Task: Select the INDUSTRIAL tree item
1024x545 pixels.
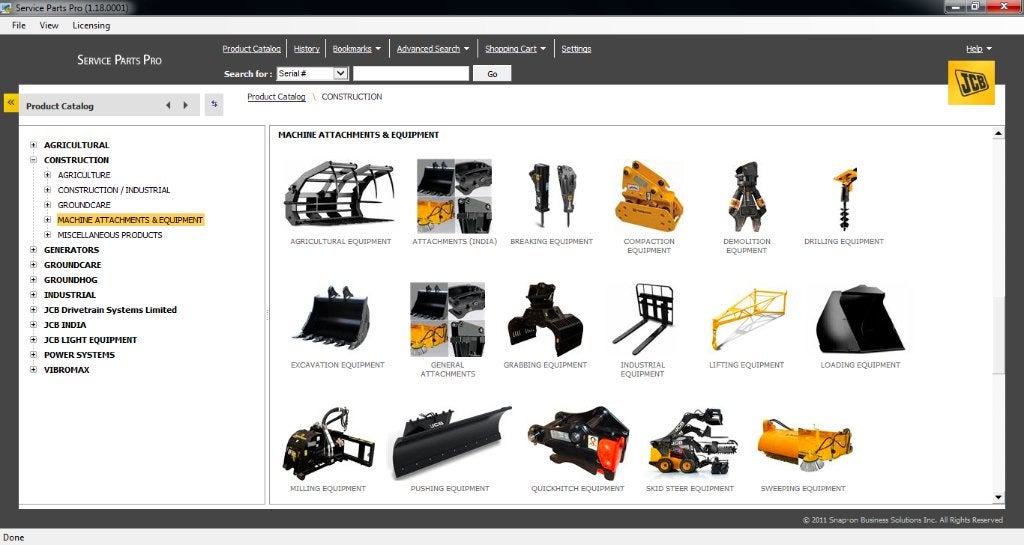Action: (70, 295)
